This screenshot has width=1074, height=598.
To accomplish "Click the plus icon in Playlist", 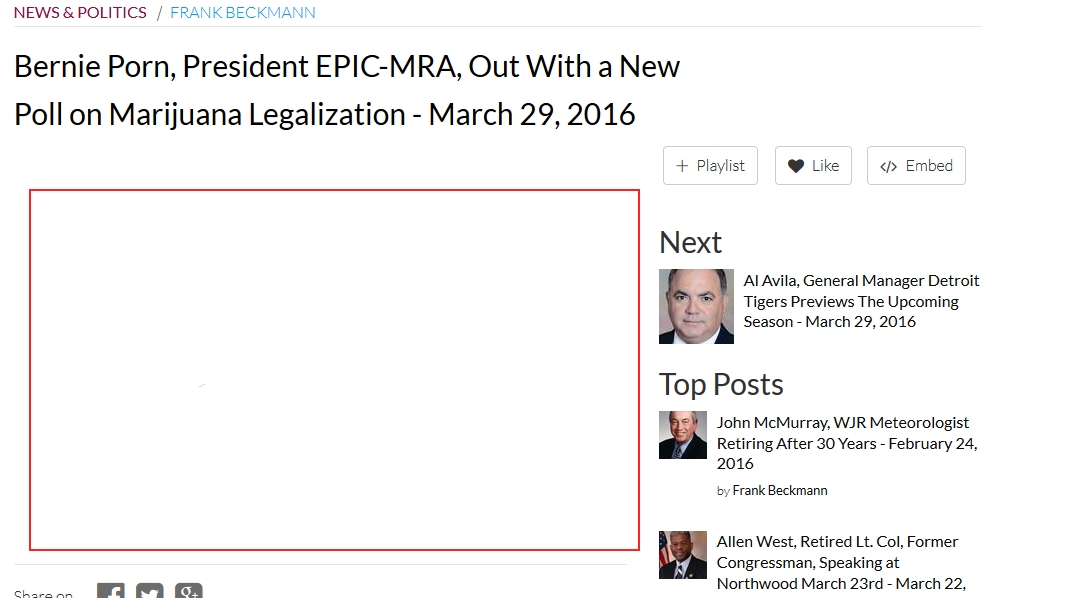I will pos(682,166).
